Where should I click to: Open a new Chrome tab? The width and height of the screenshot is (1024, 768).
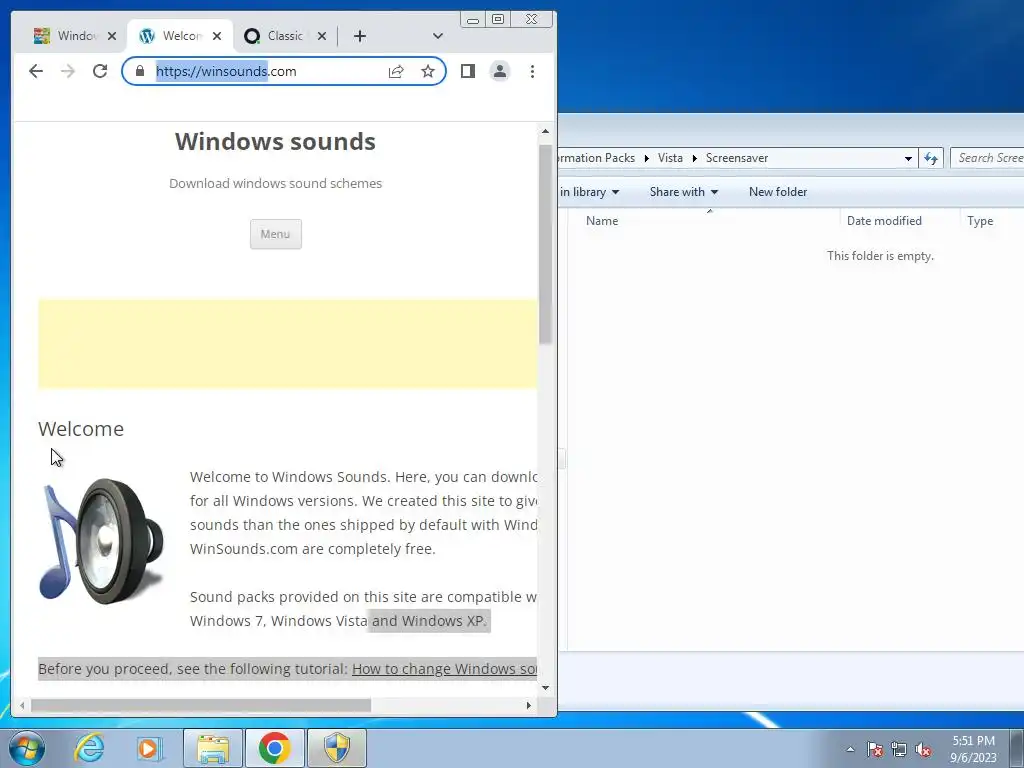[360, 36]
